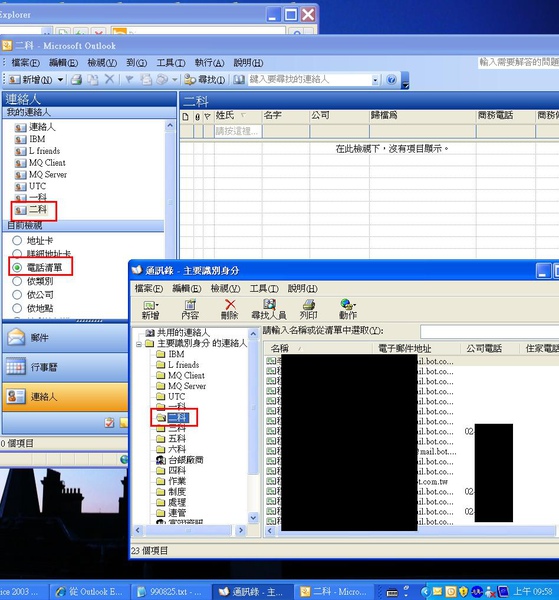559x600 pixels.
Task: Click the Delete X icon in Outlook toolbar
Action: [x=109, y=79]
